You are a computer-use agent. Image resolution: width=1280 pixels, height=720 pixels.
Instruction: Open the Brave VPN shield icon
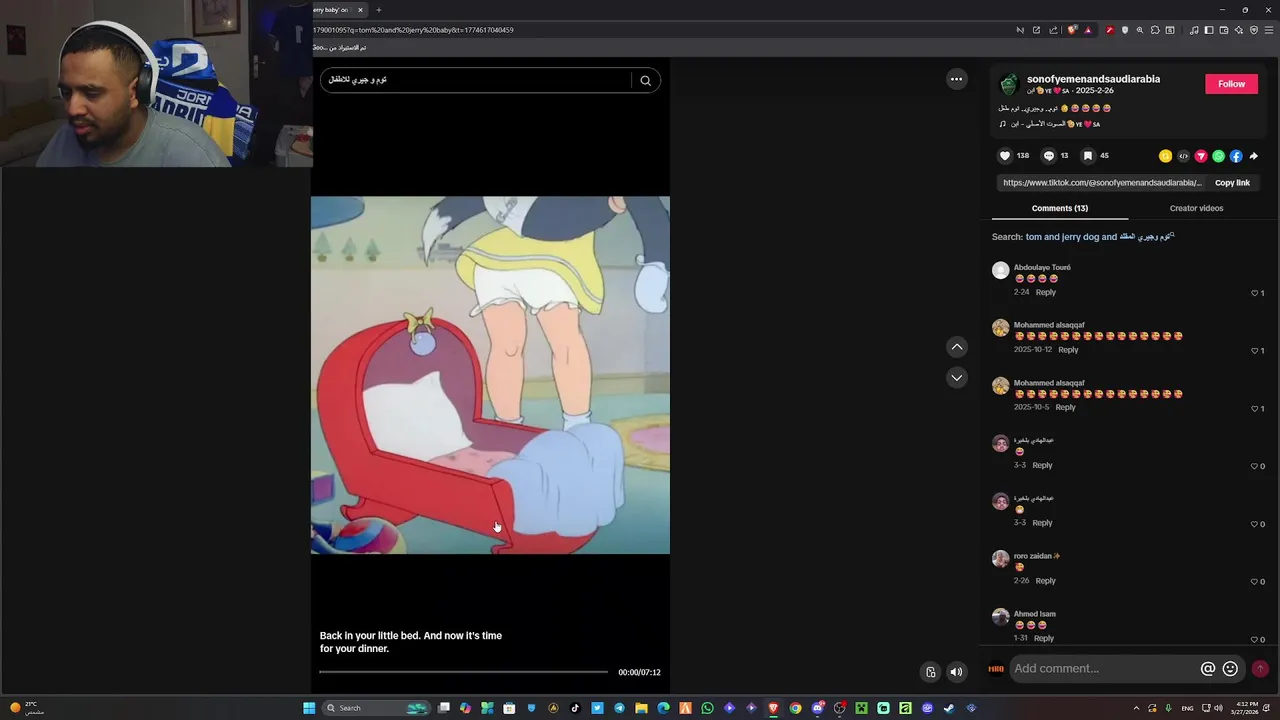coord(1254,30)
